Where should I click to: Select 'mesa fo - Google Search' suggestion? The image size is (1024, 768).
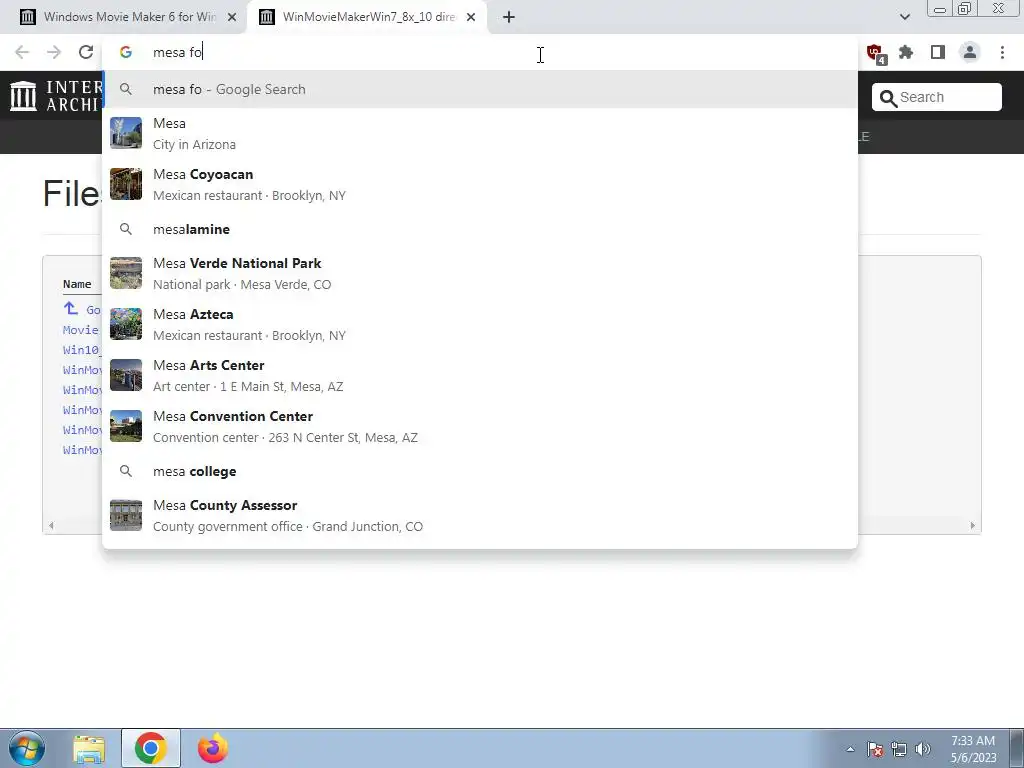pos(480,89)
